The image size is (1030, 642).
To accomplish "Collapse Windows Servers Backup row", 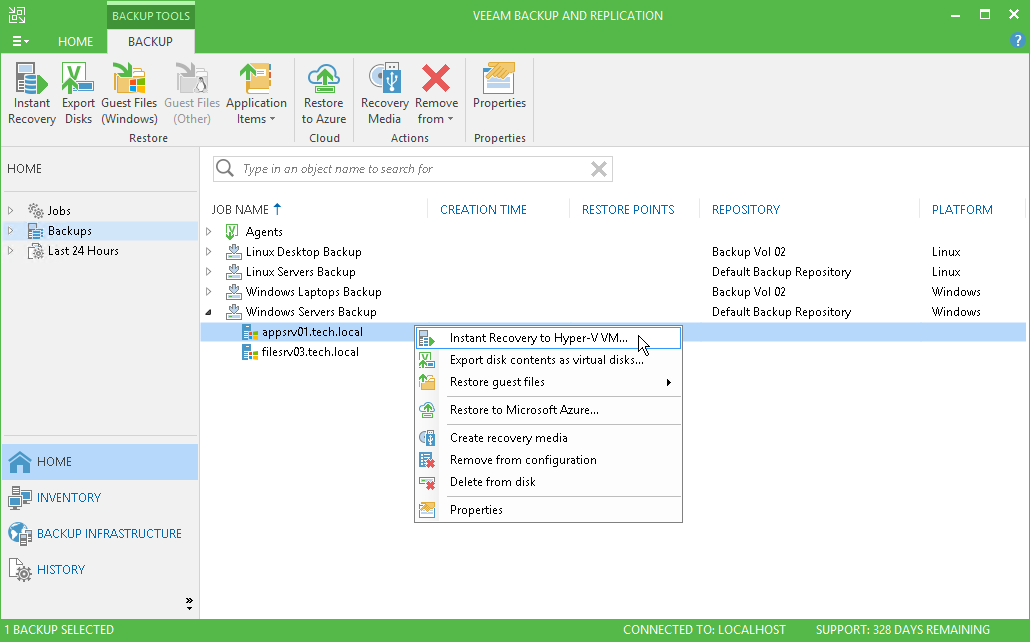I will click(209, 311).
